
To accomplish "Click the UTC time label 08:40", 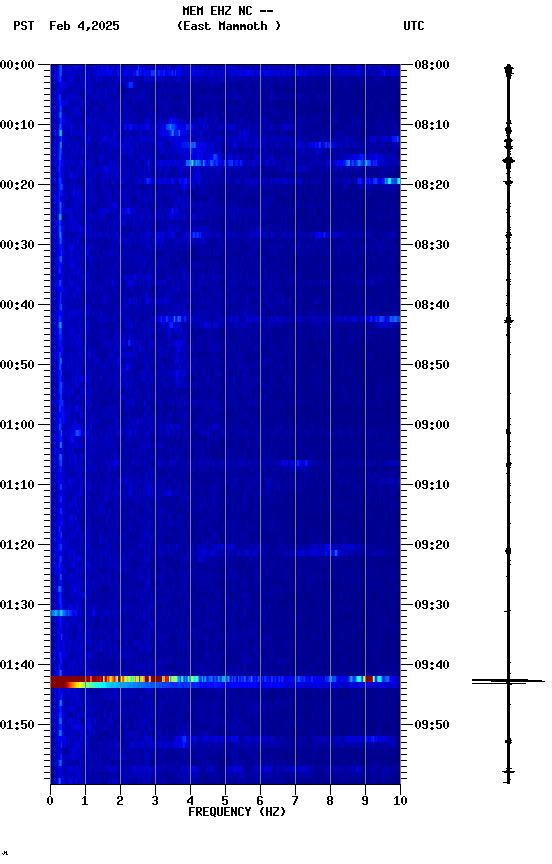I will [432, 305].
